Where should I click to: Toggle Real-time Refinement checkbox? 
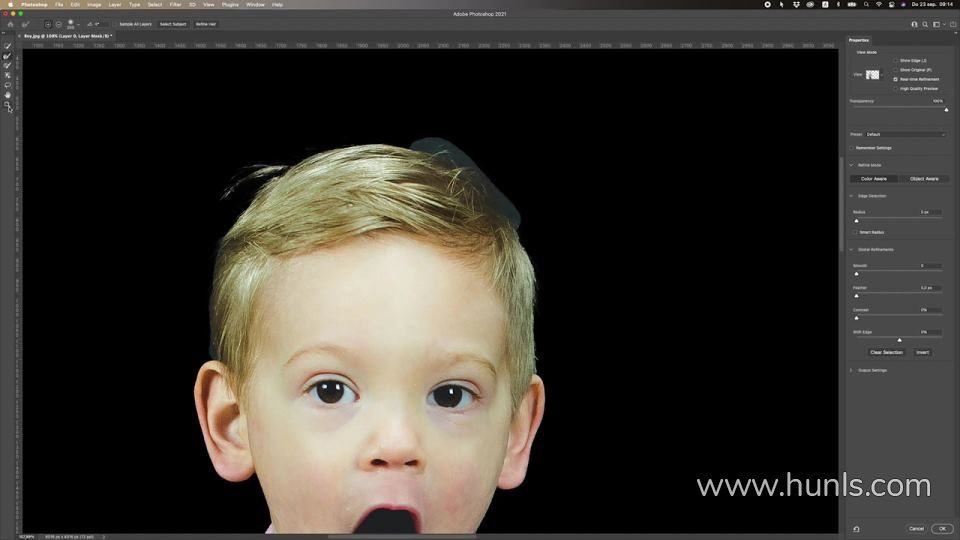pos(896,79)
